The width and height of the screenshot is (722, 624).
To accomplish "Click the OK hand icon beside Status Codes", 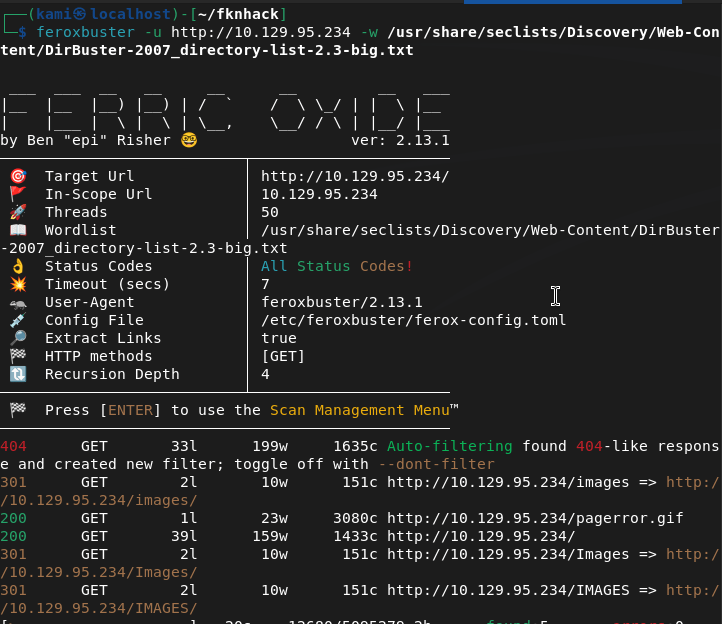I will click(x=17, y=266).
